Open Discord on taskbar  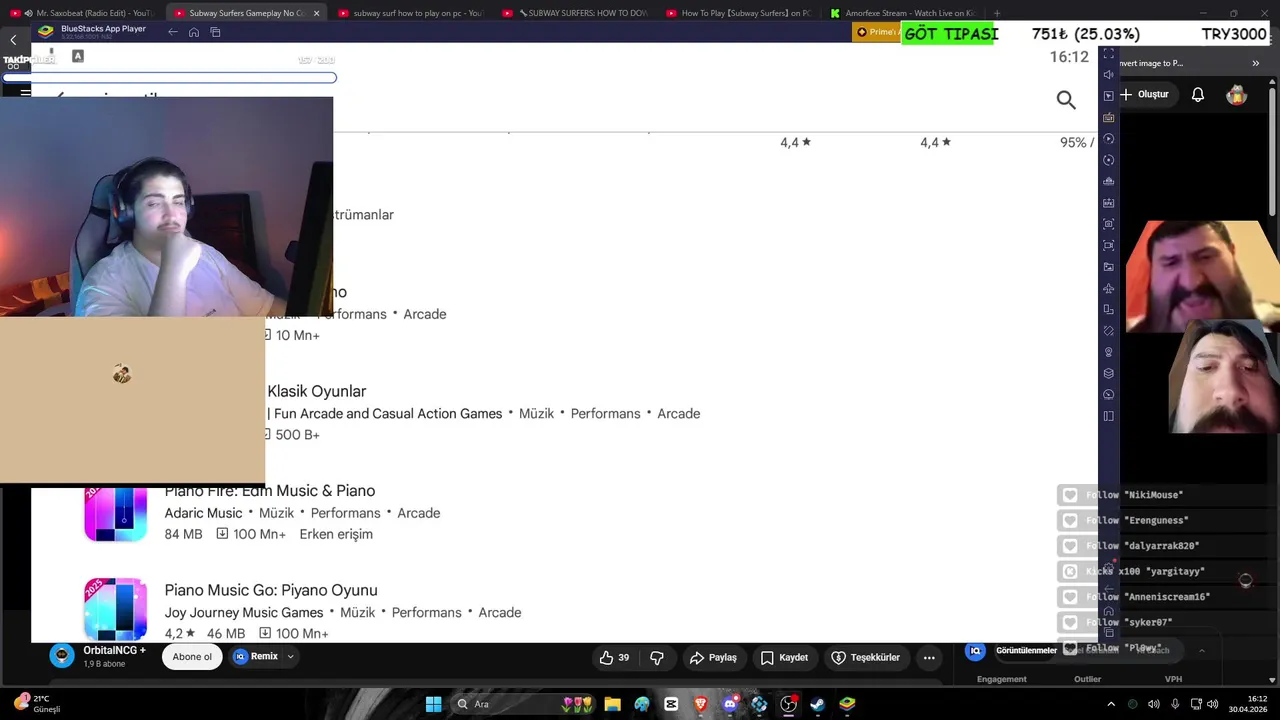pos(730,704)
